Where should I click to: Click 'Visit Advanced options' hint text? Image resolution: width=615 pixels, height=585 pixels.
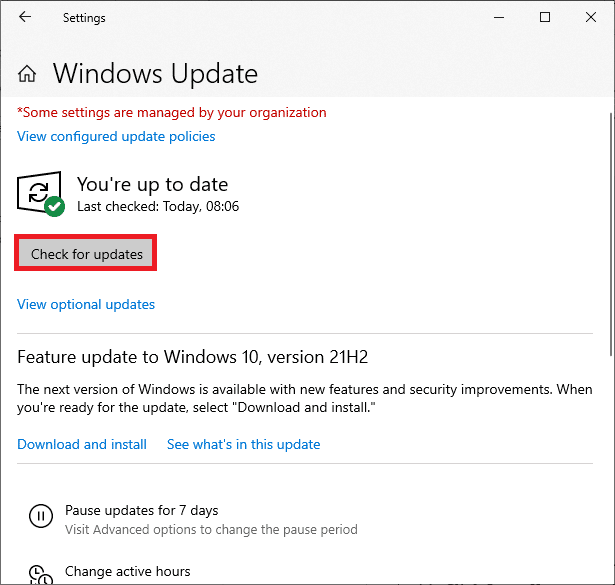pos(211,530)
